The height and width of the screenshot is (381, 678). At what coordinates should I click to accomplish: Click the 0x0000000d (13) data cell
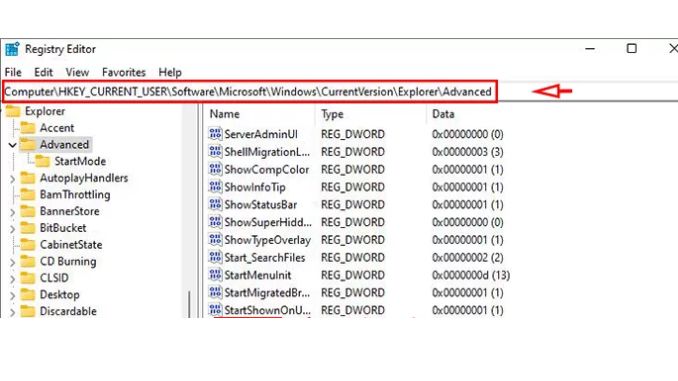click(x=470, y=275)
